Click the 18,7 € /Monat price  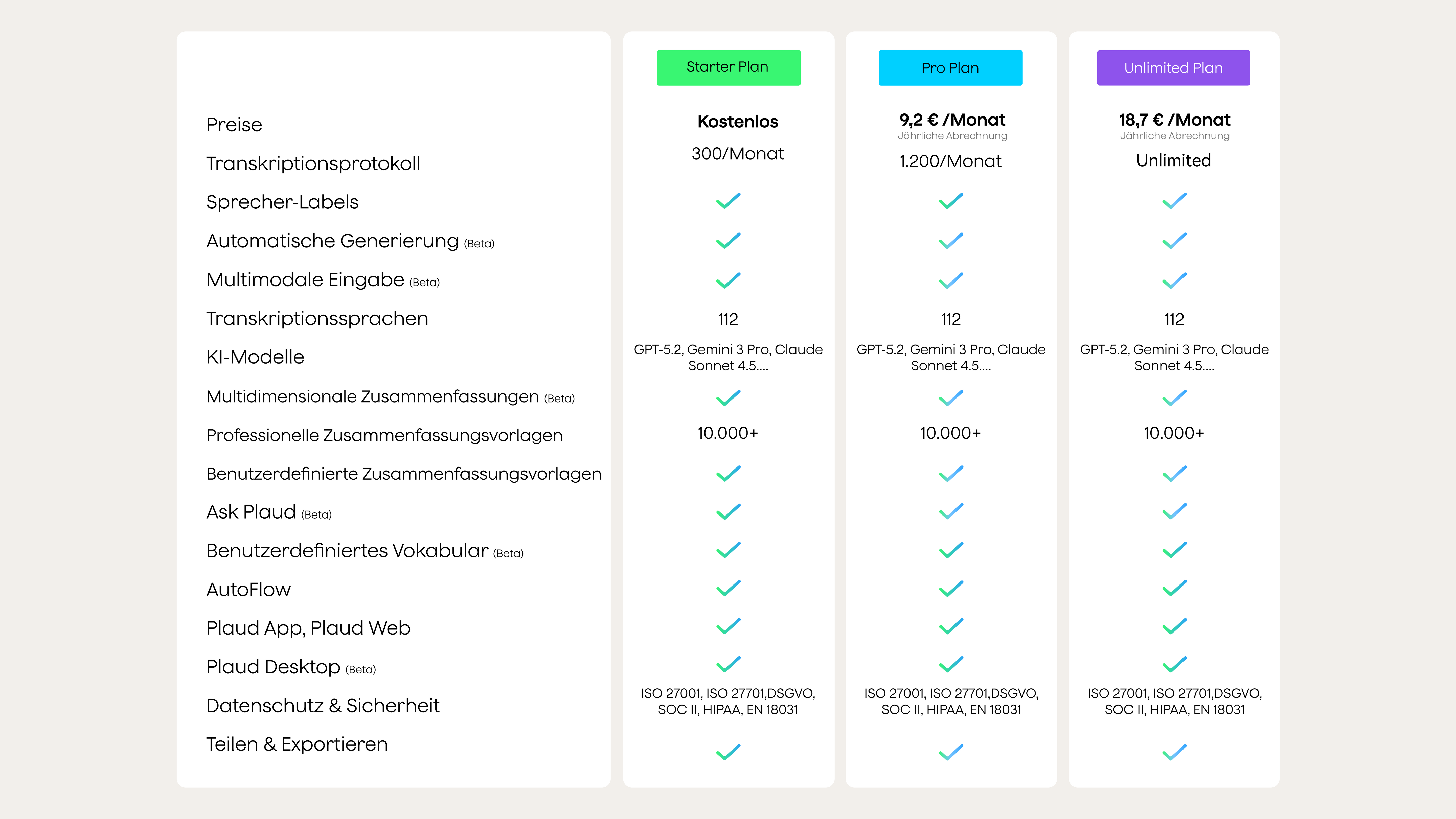(1174, 120)
